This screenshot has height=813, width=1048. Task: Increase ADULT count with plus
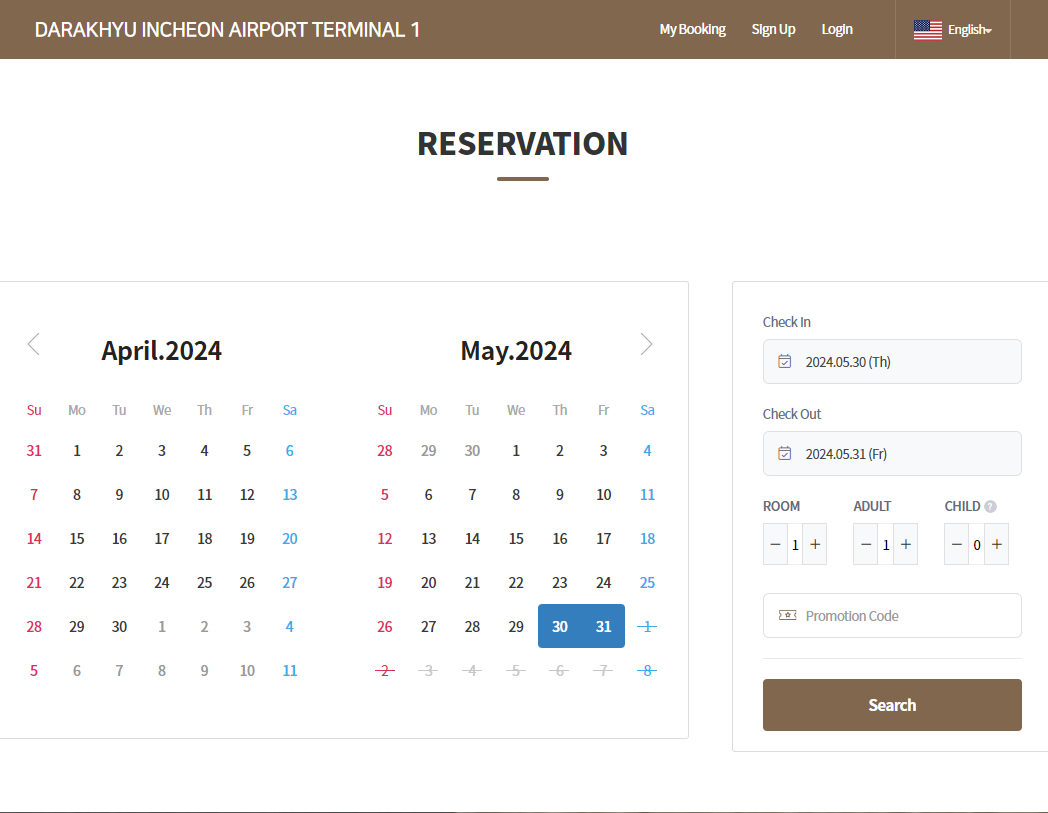click(x=906, y=544)
